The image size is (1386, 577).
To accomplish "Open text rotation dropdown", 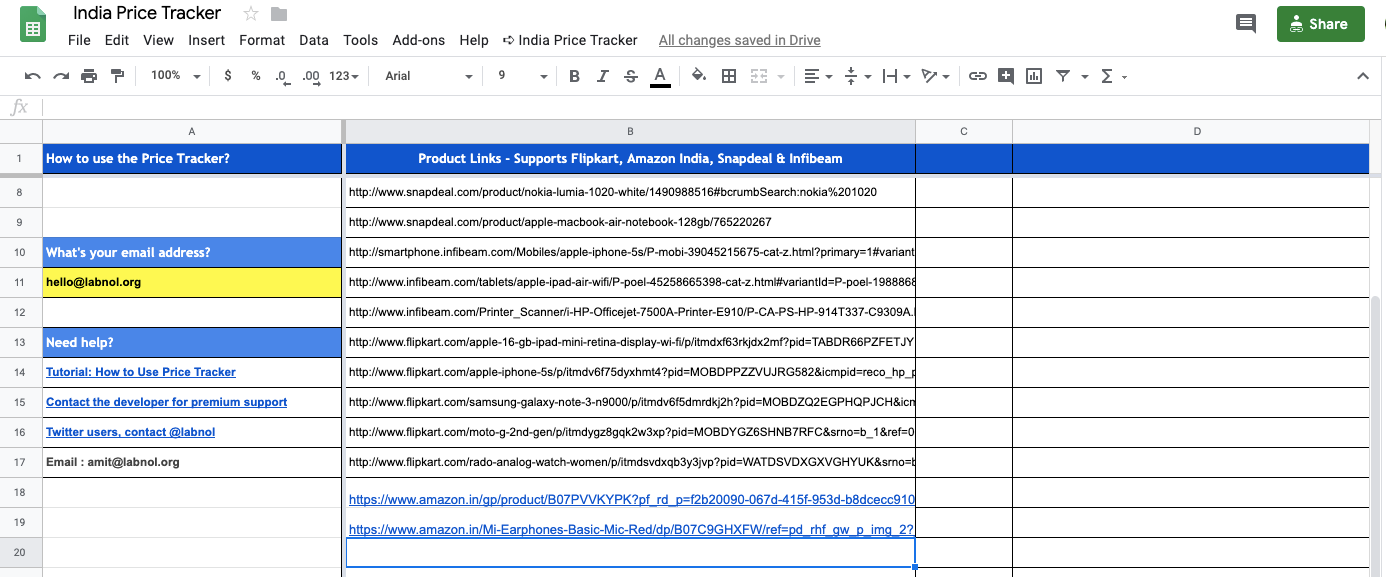I will pyautogui.click(x=935, y=76).
